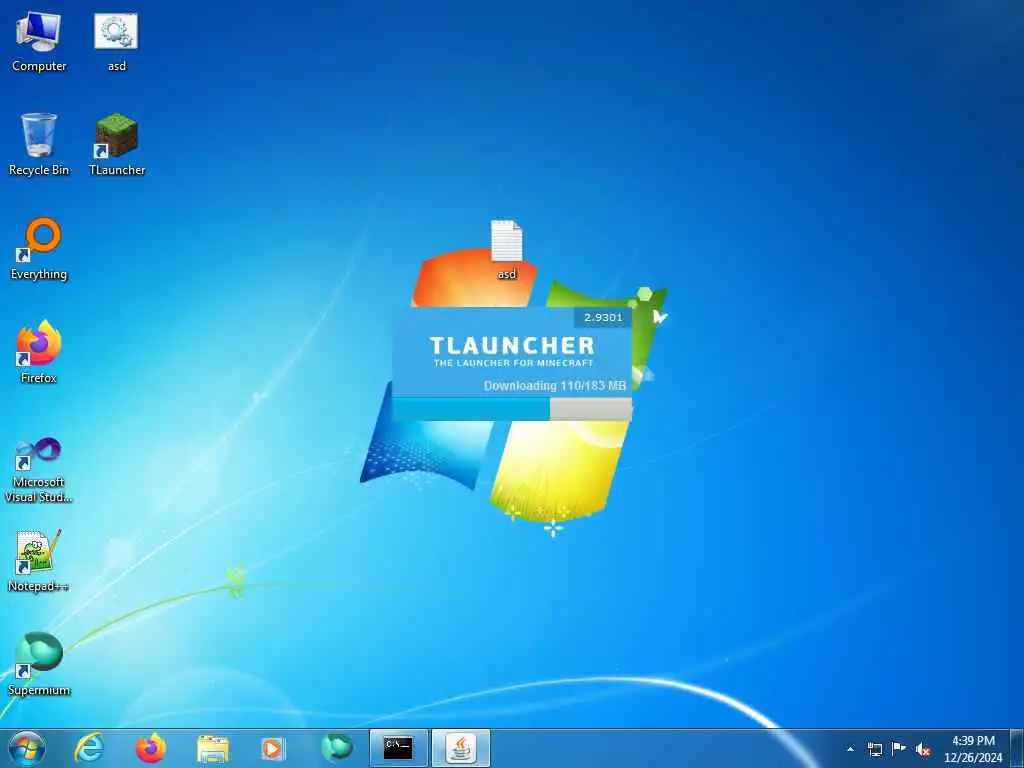Click the 2.9301 version label

[x=603, y=317]
